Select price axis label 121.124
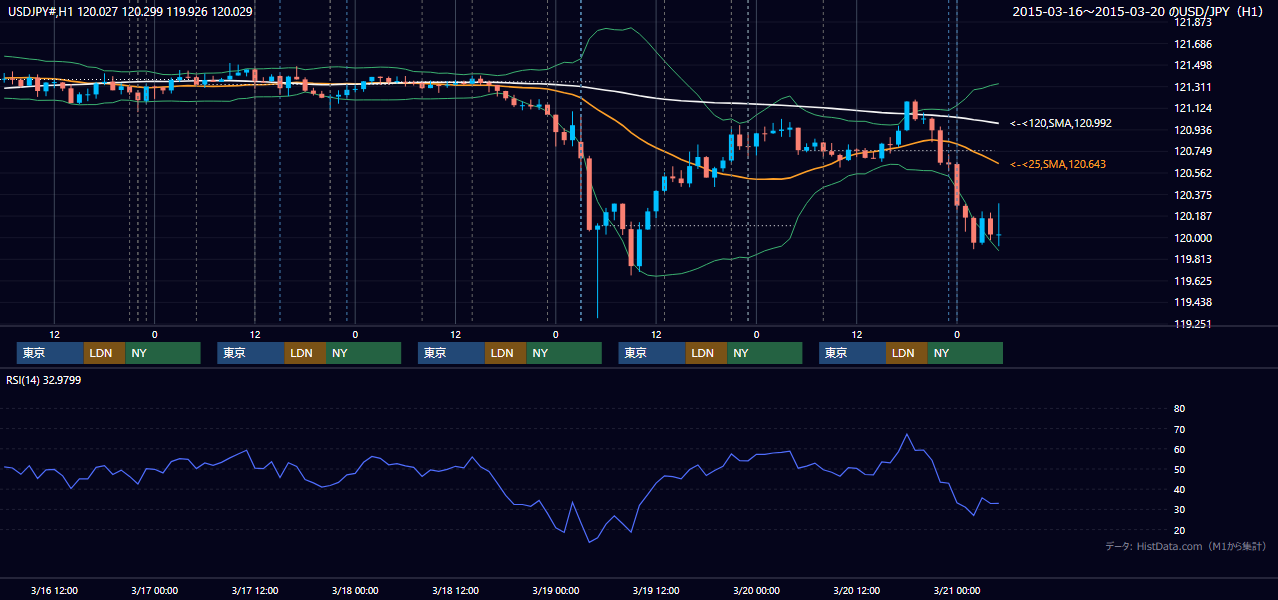Screen dimensions: 1278x600 click(1192, 108)
